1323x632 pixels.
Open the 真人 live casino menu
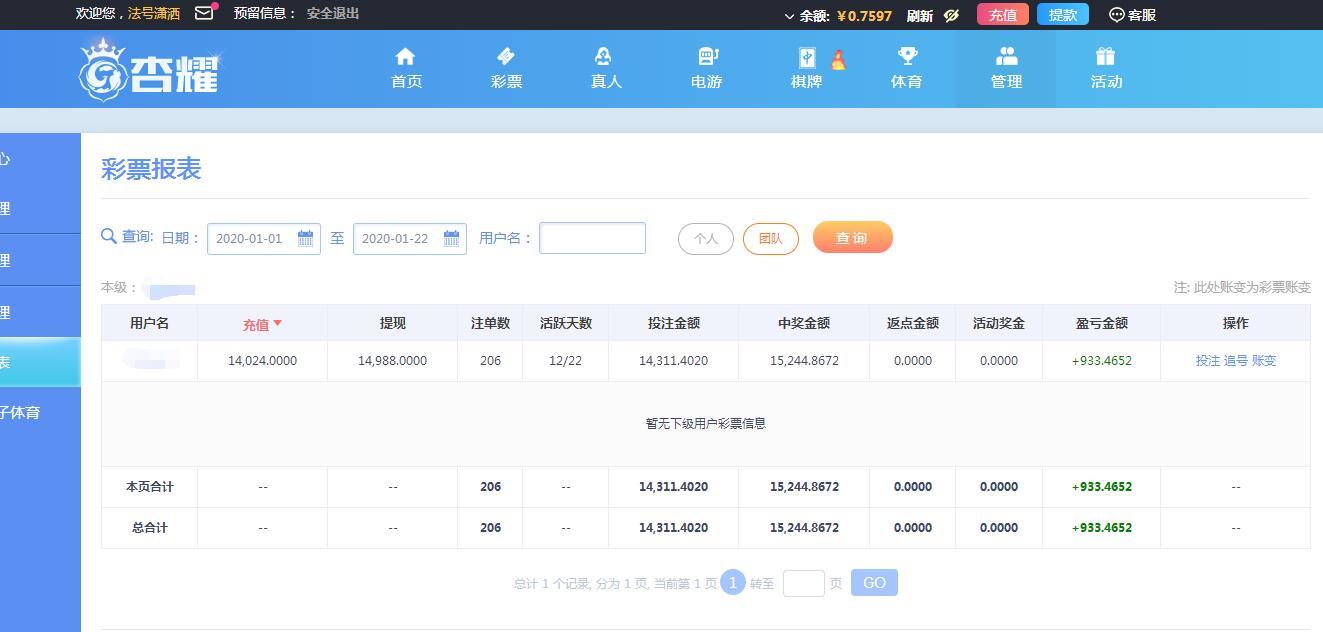pyautogui.click(x=606, y=69)
